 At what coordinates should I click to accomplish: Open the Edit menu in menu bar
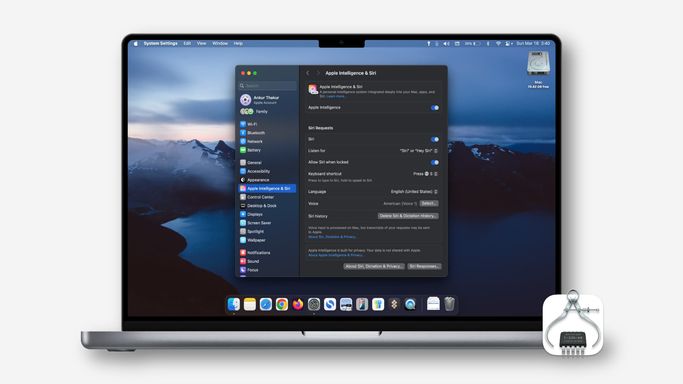click(x=187, y=44)
